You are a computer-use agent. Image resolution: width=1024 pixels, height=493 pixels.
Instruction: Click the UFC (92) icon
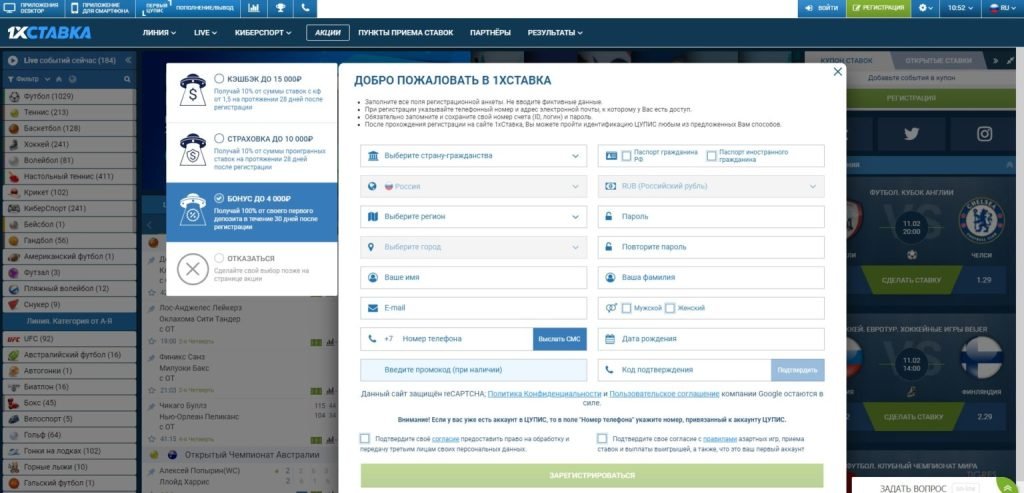[x=13, y=339]
